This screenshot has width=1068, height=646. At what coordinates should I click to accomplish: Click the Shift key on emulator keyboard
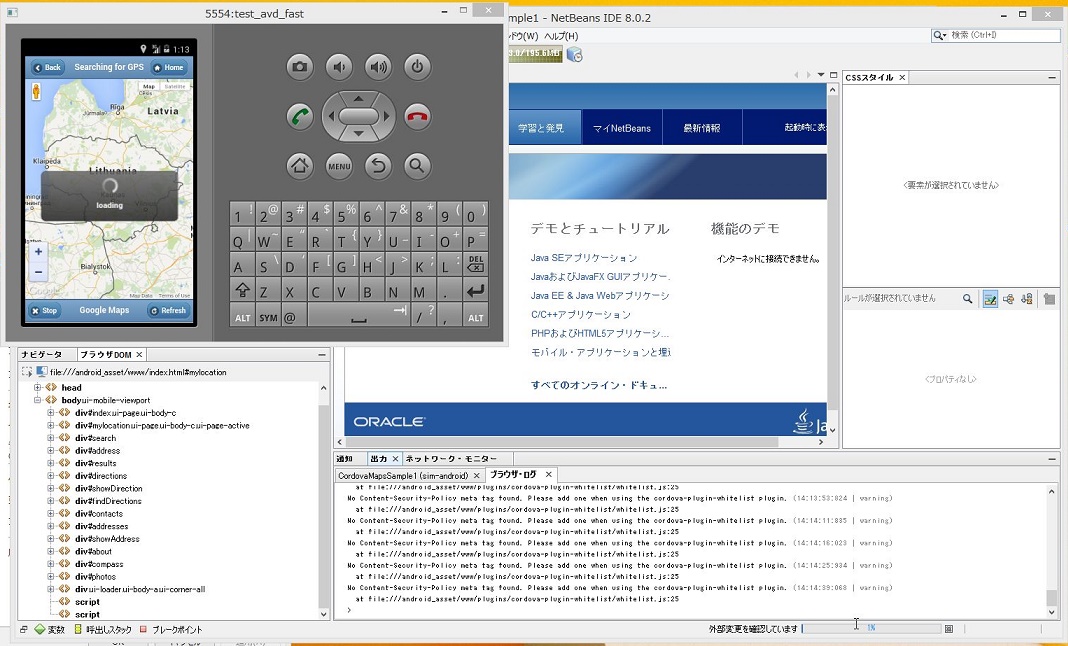click(242, 291)
